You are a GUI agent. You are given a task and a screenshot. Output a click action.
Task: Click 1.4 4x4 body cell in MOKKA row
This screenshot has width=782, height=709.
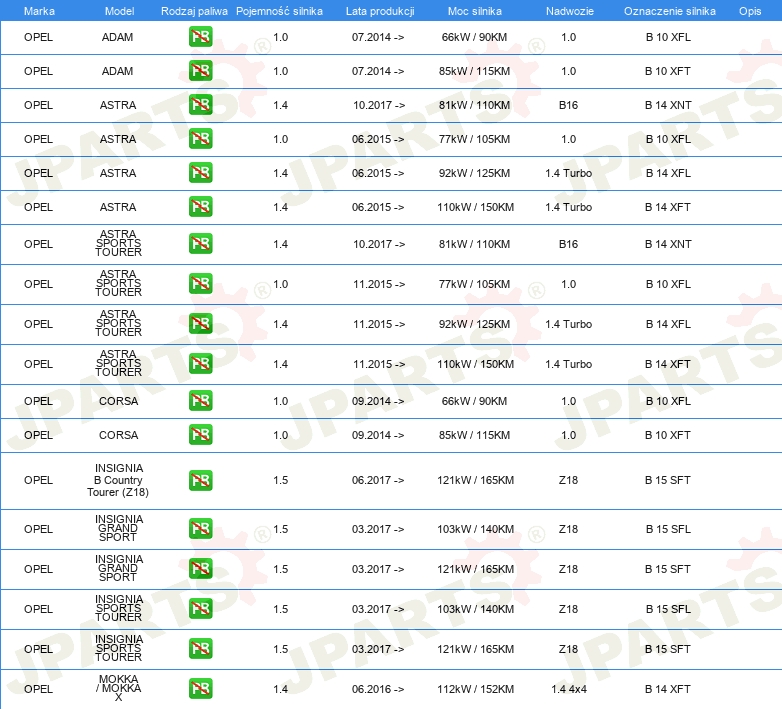click(x=569, y=689)
